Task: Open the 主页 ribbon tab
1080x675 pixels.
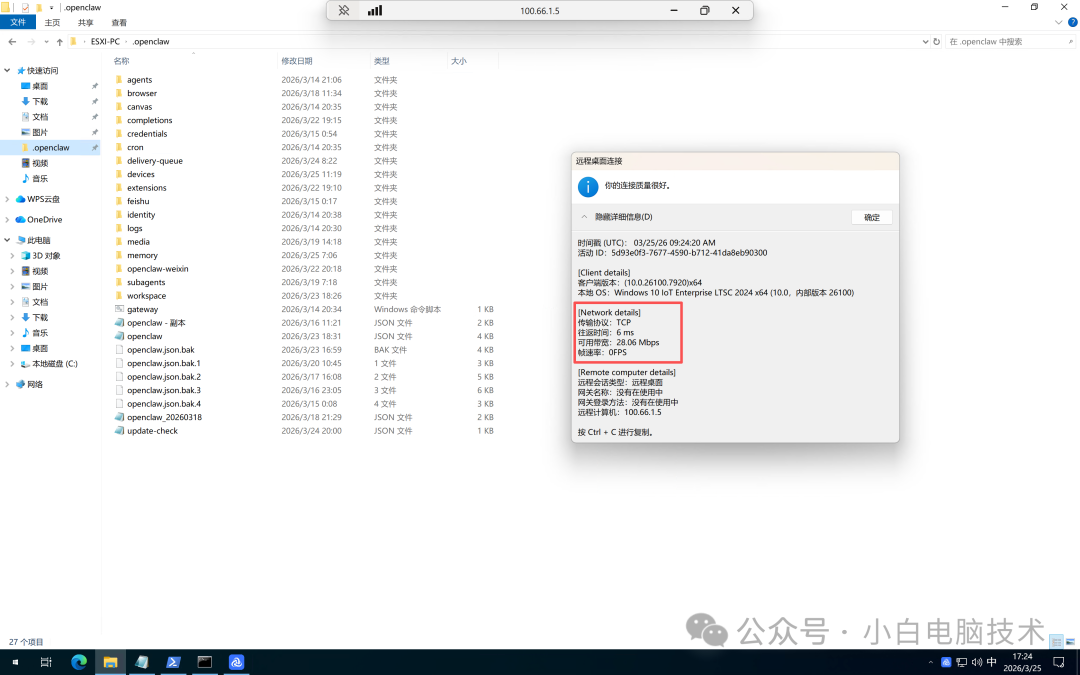Action: tap(52, 23)
